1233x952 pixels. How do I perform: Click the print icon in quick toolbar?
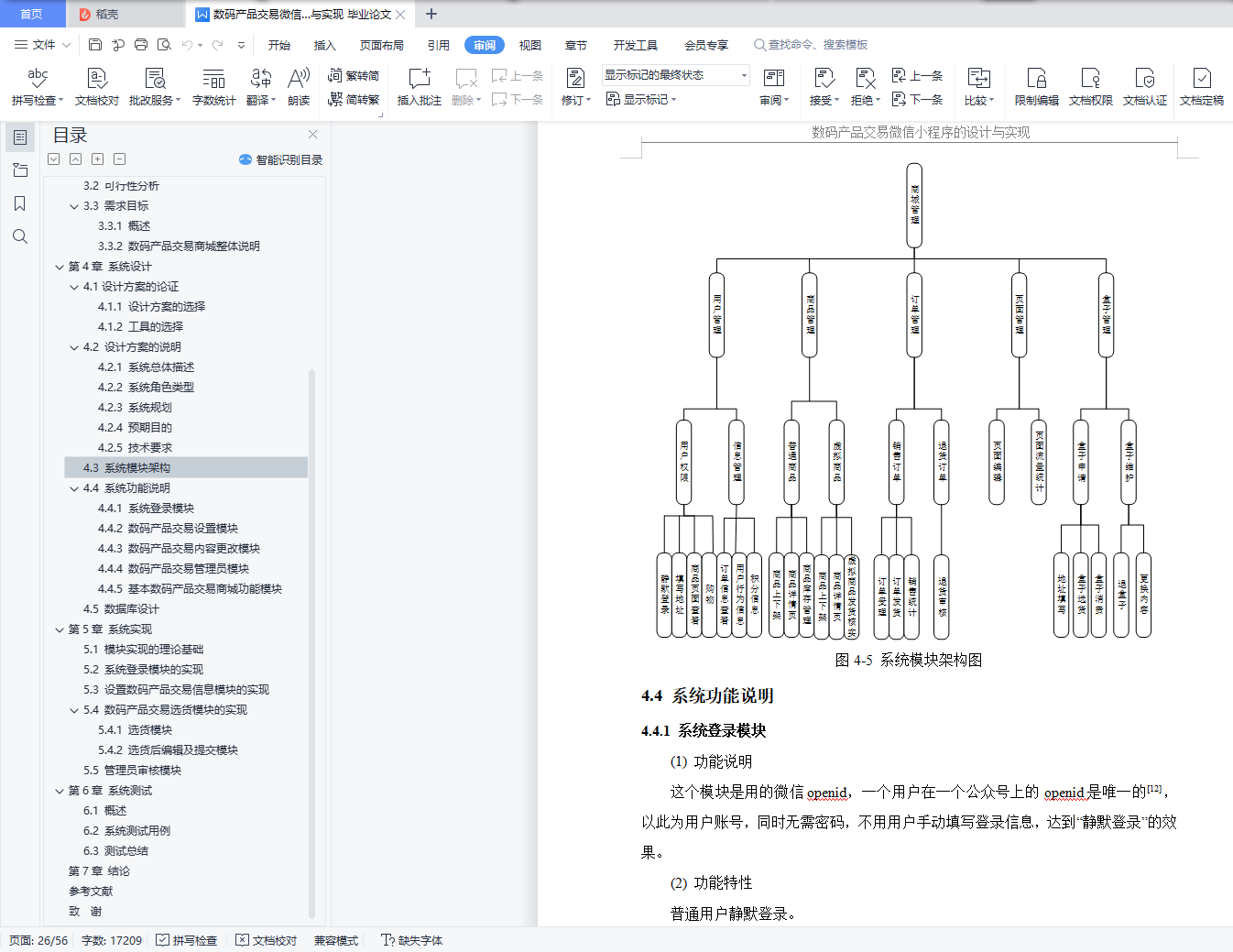(x=141, y=44)
